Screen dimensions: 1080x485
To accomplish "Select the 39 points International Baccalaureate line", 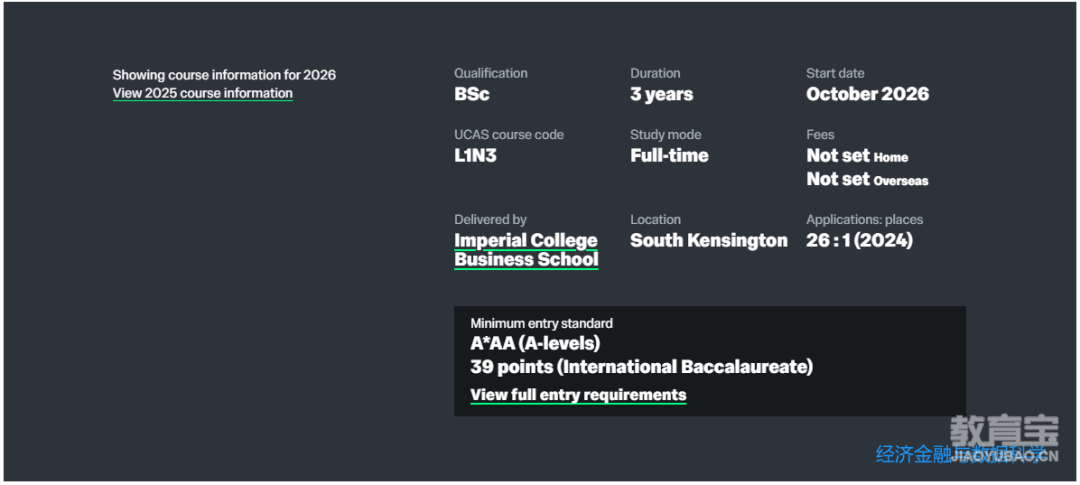I will pos(641,367).
